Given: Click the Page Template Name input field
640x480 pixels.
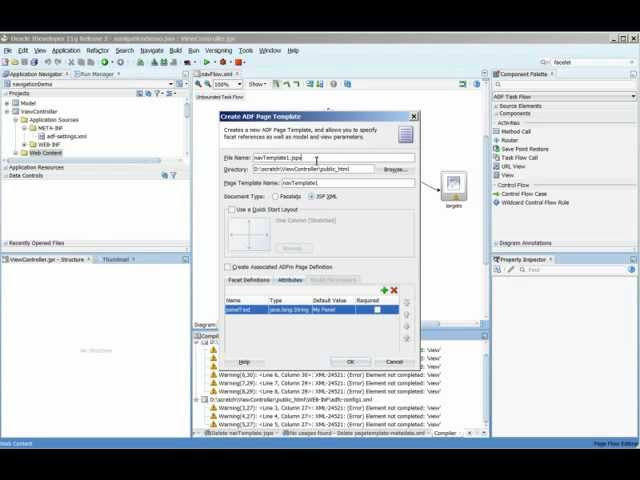Looking at the screenshot, I should tap(348, 183).
